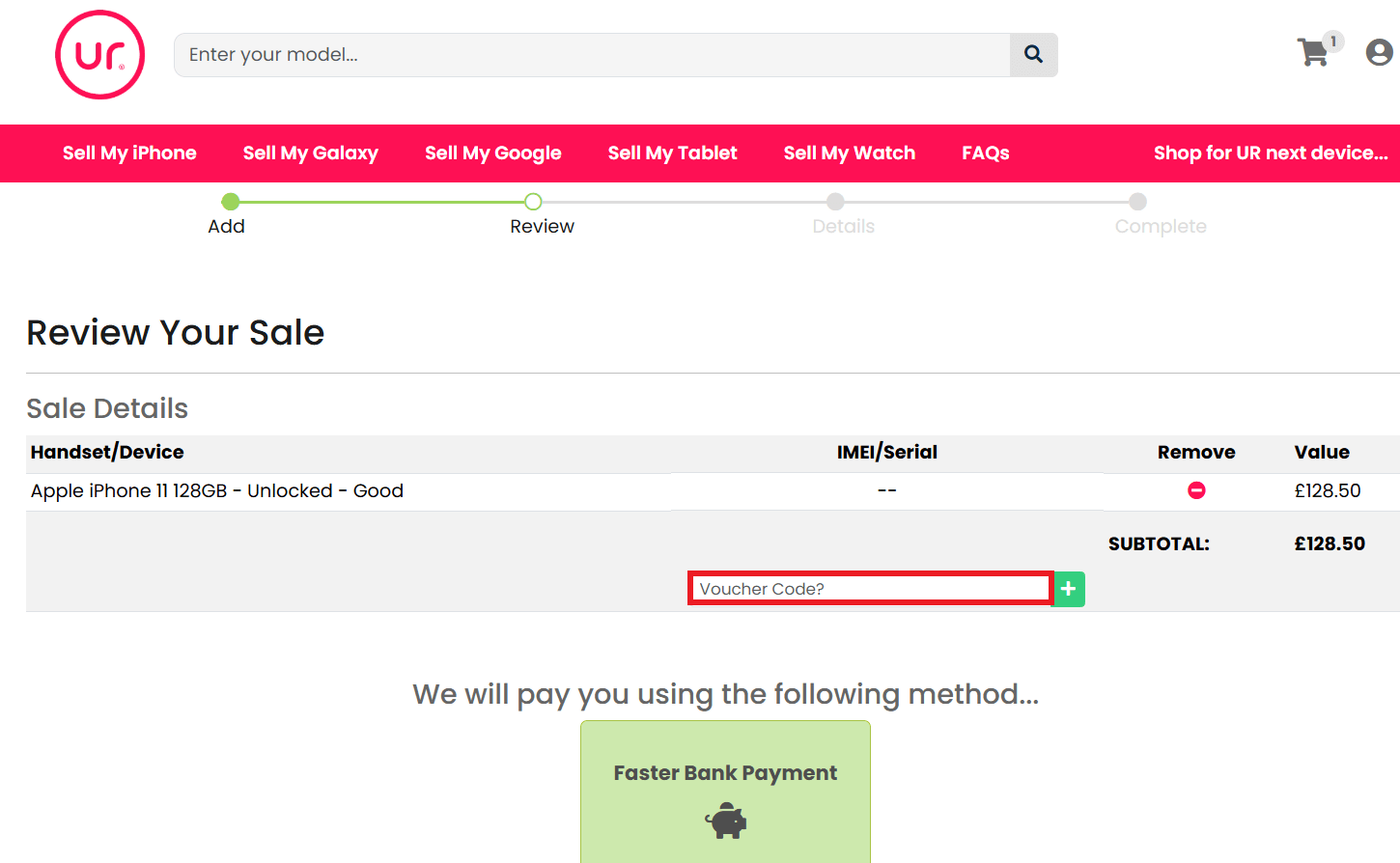Click the Remove column header
The image size is (1400, 863).
[1196, 452]
